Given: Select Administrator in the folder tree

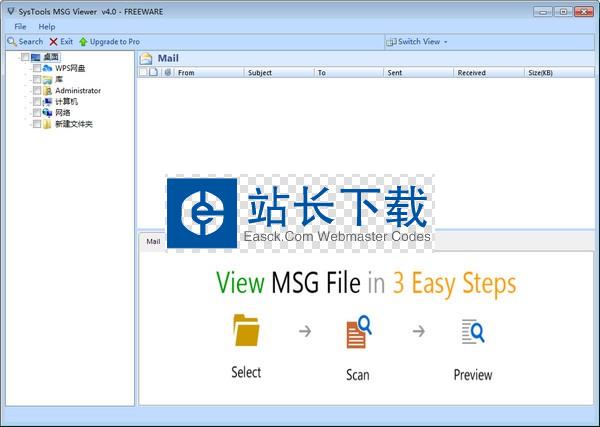Looking at the screenshot, I should (78, 91).
